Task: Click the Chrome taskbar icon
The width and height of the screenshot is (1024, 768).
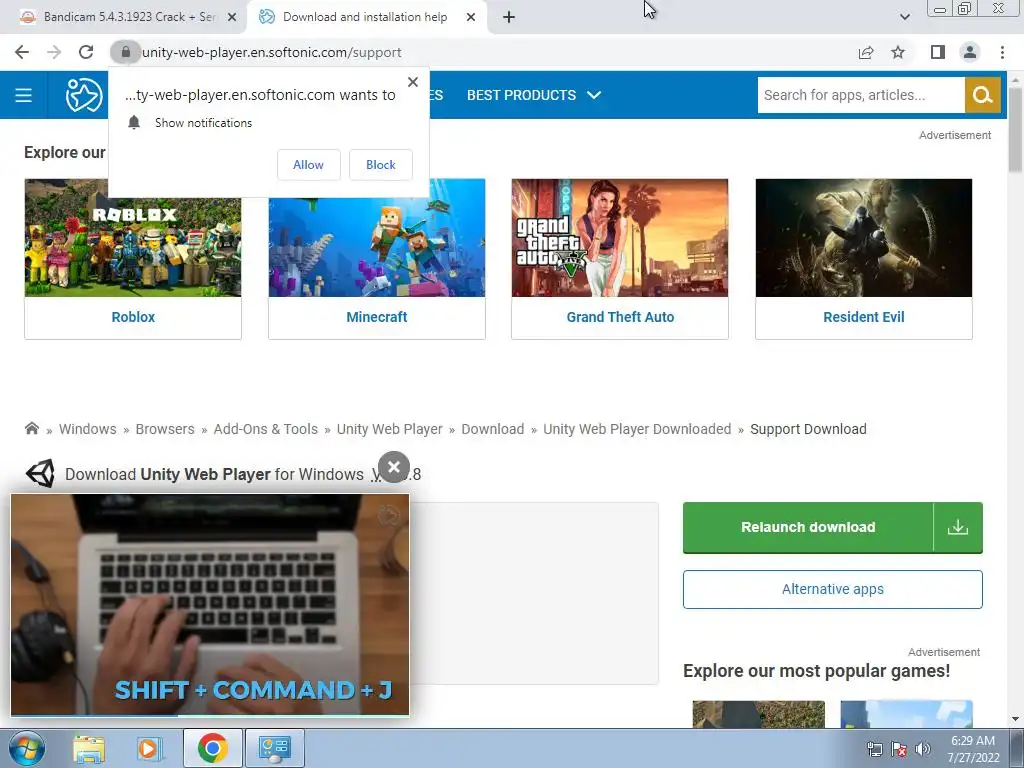Action: pos(213,748)
